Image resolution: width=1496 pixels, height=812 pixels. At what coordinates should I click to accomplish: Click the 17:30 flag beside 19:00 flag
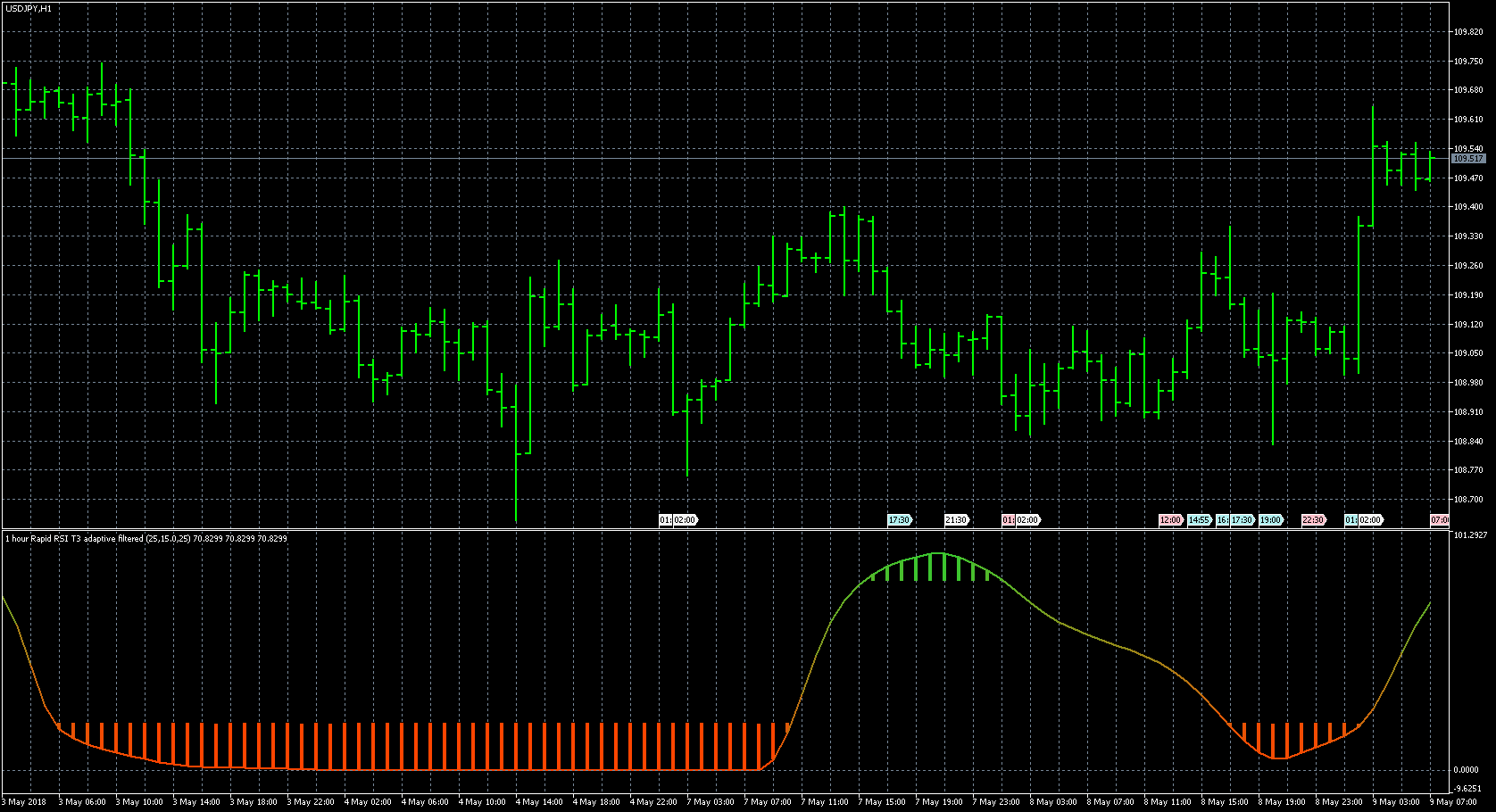tap(1242, 520)
